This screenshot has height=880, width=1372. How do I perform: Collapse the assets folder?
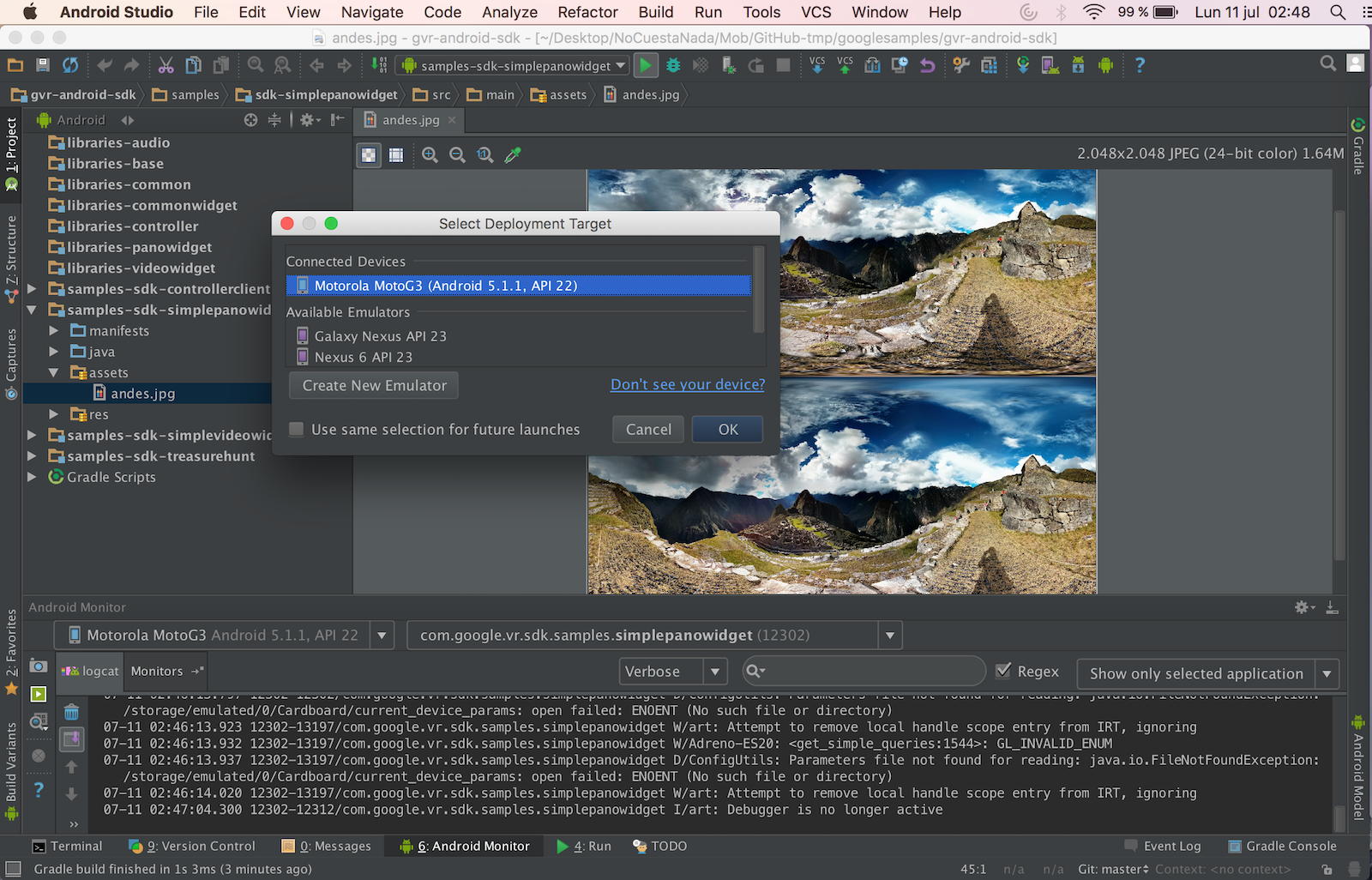tap(53, 373)
